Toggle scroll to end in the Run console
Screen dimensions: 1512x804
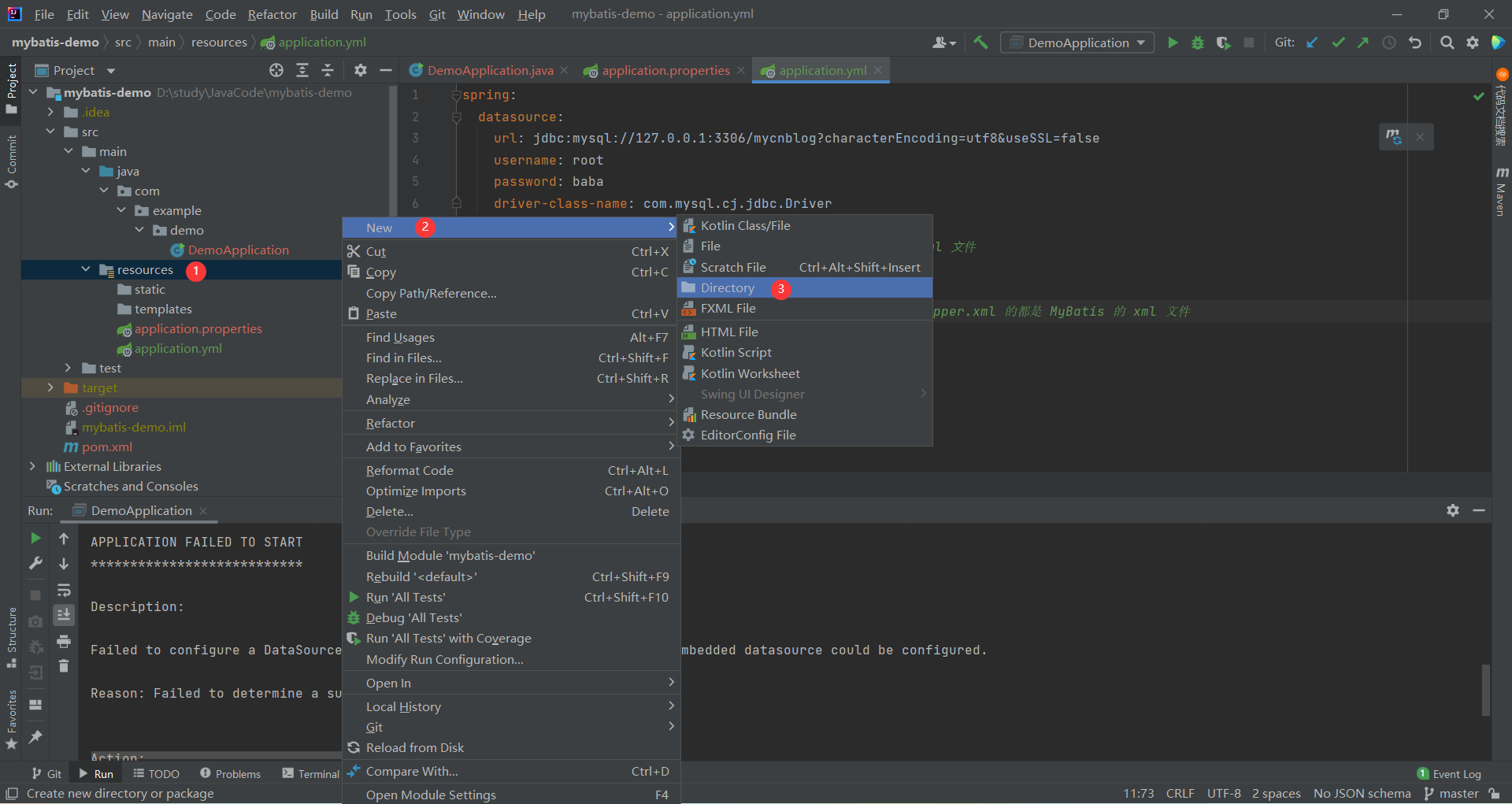[x=64, y=615]
